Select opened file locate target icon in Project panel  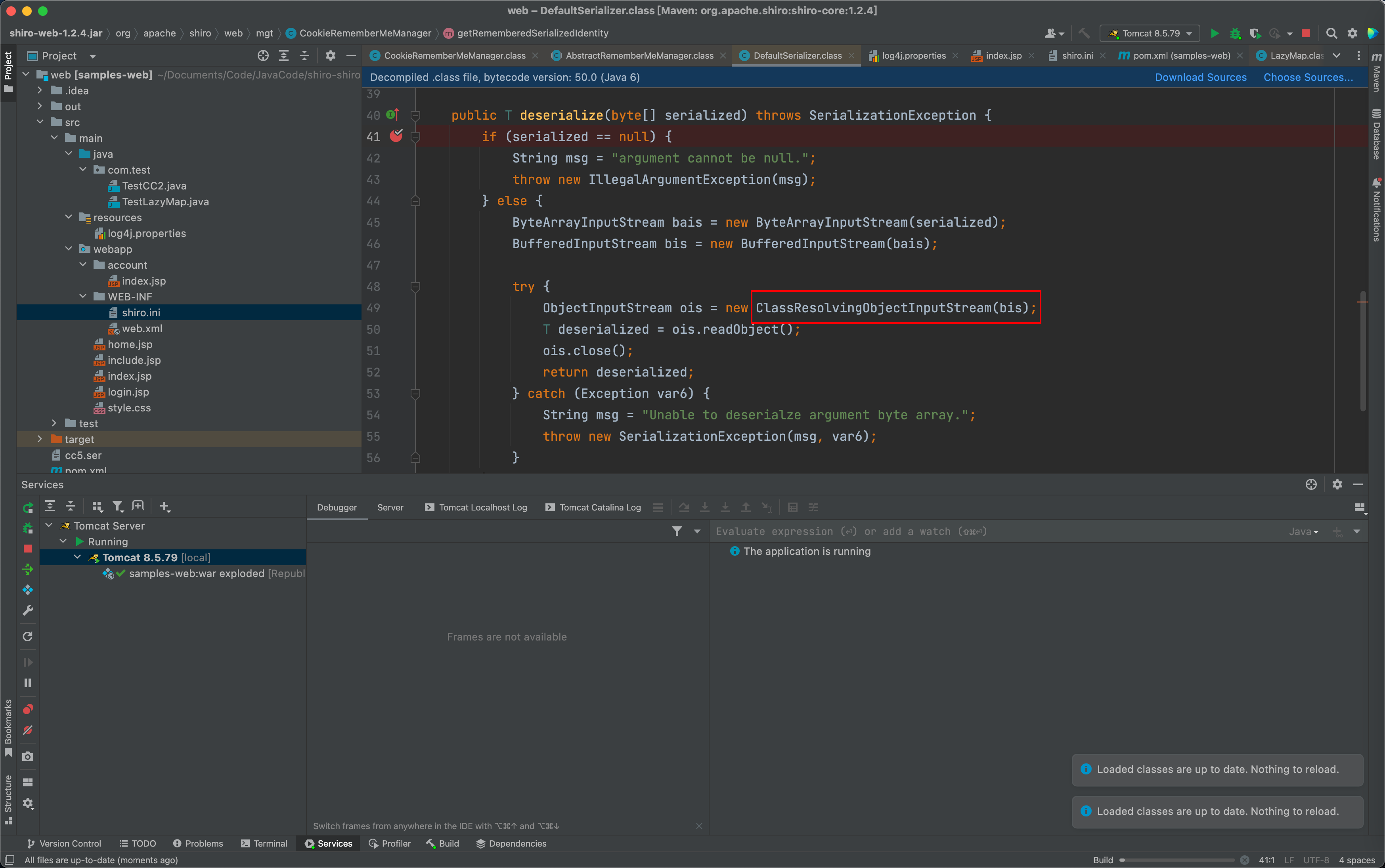(x=263, y=55)
